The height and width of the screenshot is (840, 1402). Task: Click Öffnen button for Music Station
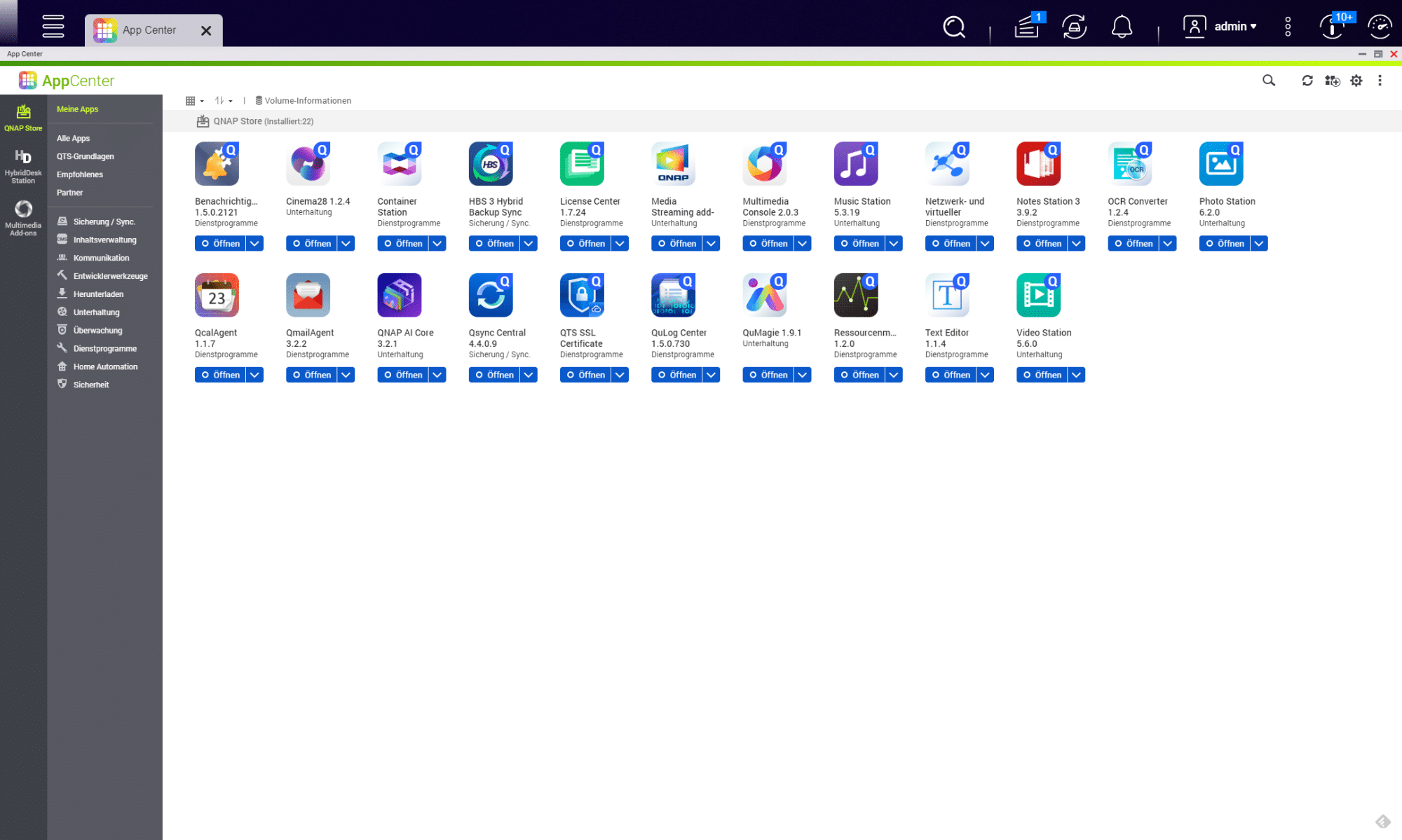tap(859, 243)
